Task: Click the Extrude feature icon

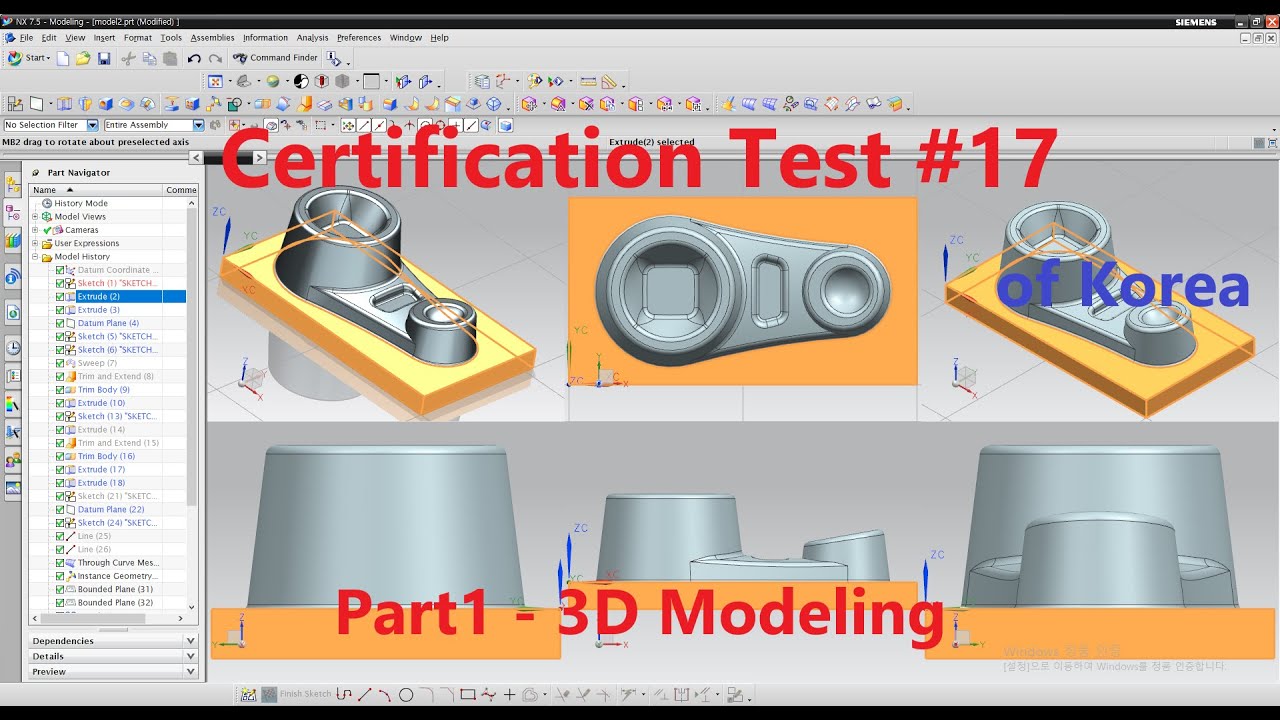Action: pos(64,104)
